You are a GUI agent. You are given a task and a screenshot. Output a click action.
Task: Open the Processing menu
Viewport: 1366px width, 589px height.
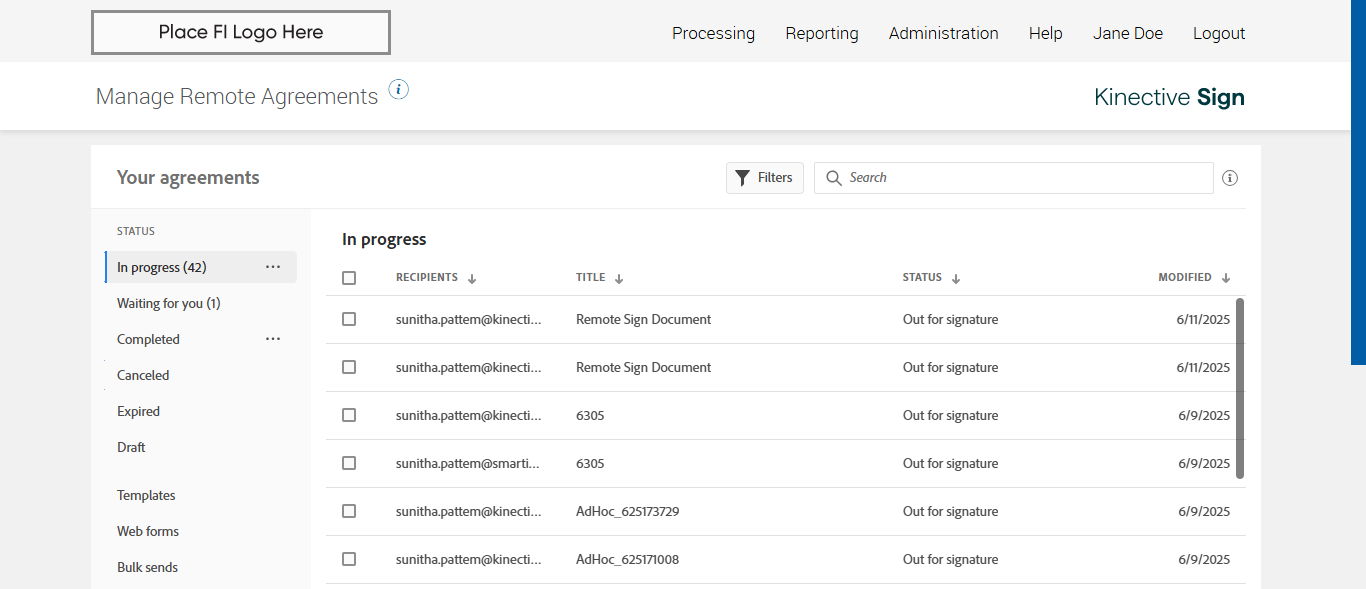coord(713,33)
